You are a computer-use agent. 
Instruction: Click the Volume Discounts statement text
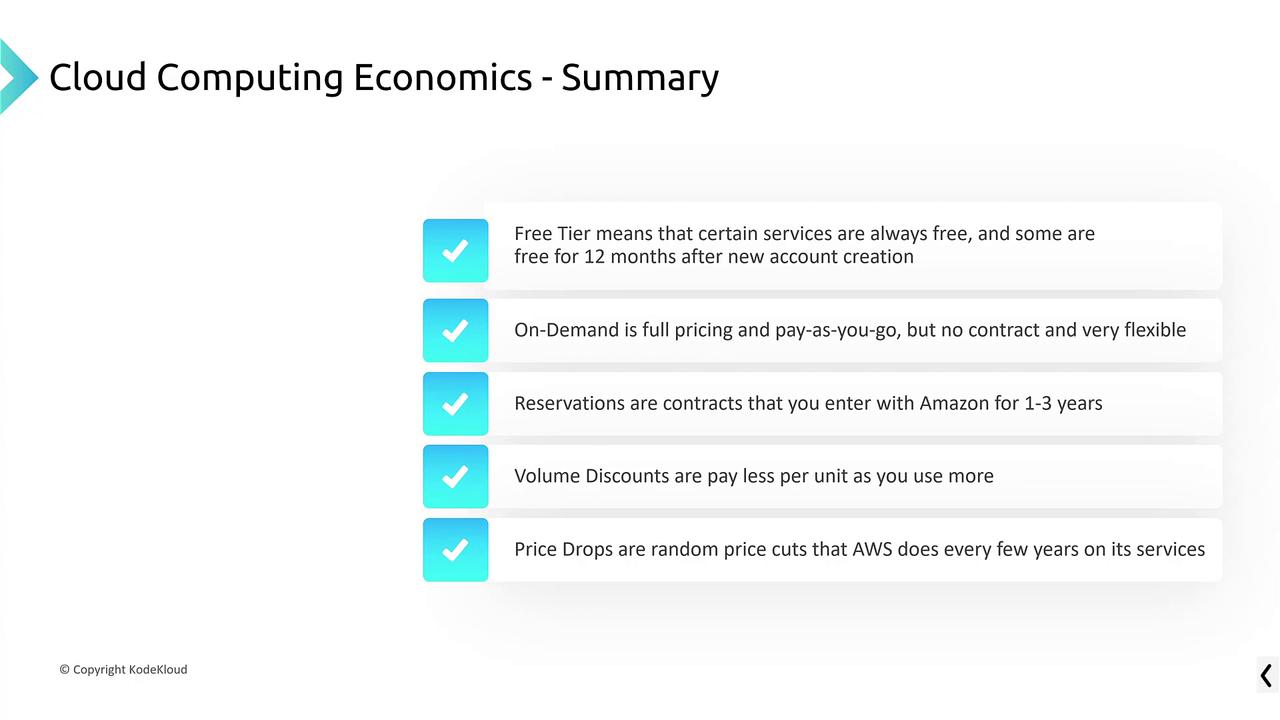pyautogui.click(x=754, y=476)
